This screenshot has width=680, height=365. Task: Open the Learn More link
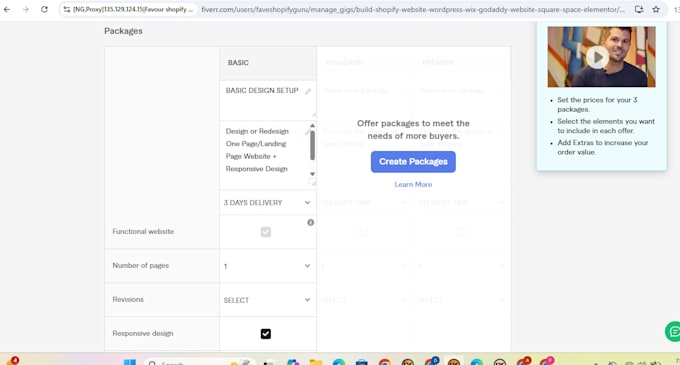tap(413, 184)
